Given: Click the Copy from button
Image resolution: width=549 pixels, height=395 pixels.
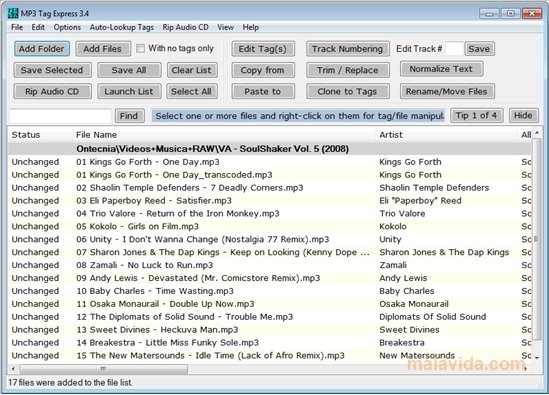Looking at the screenshot, I should (x=263, y=70).
